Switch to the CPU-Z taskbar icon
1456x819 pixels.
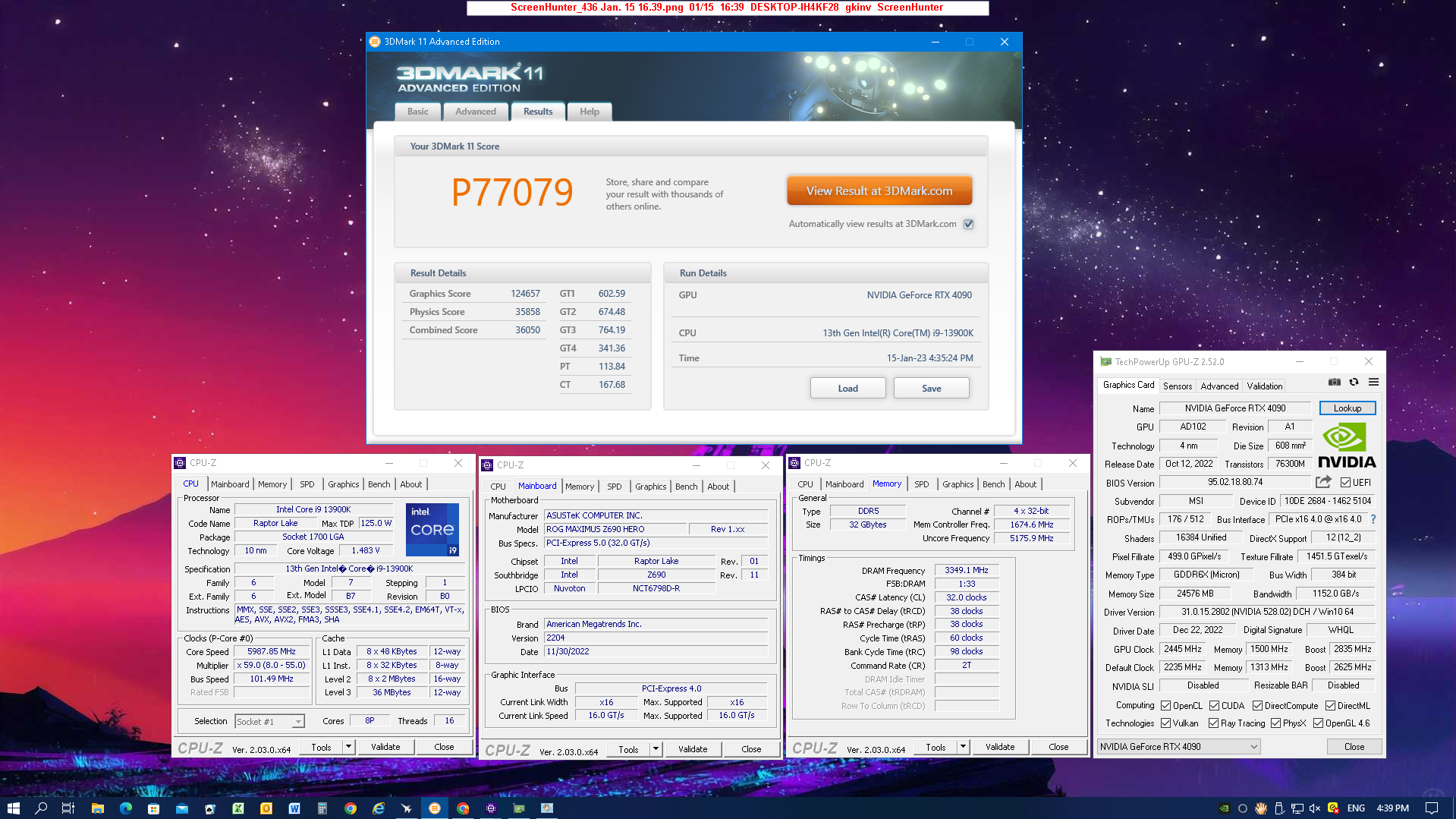click(x=491, y=808)
